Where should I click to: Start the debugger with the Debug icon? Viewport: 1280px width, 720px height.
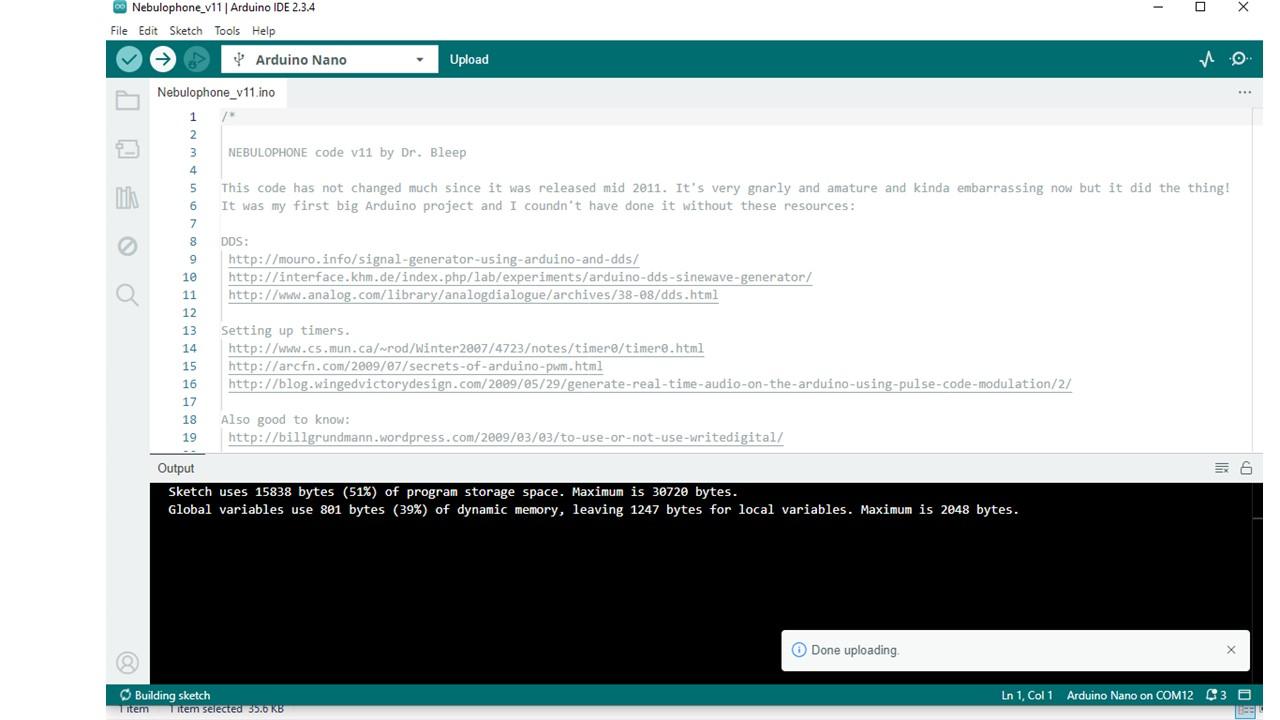click(x=196, y=59)
